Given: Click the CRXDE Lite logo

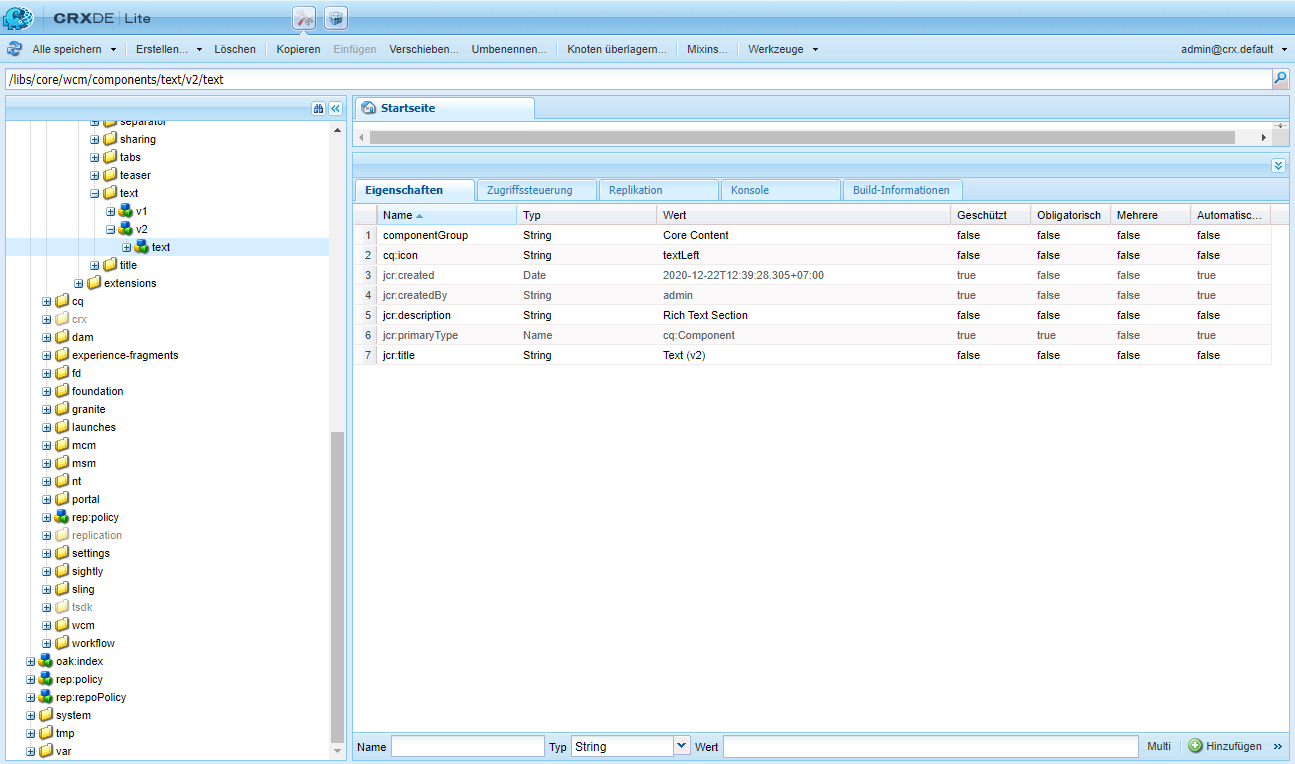Looking at the screenshot, I should coord(78,18).
